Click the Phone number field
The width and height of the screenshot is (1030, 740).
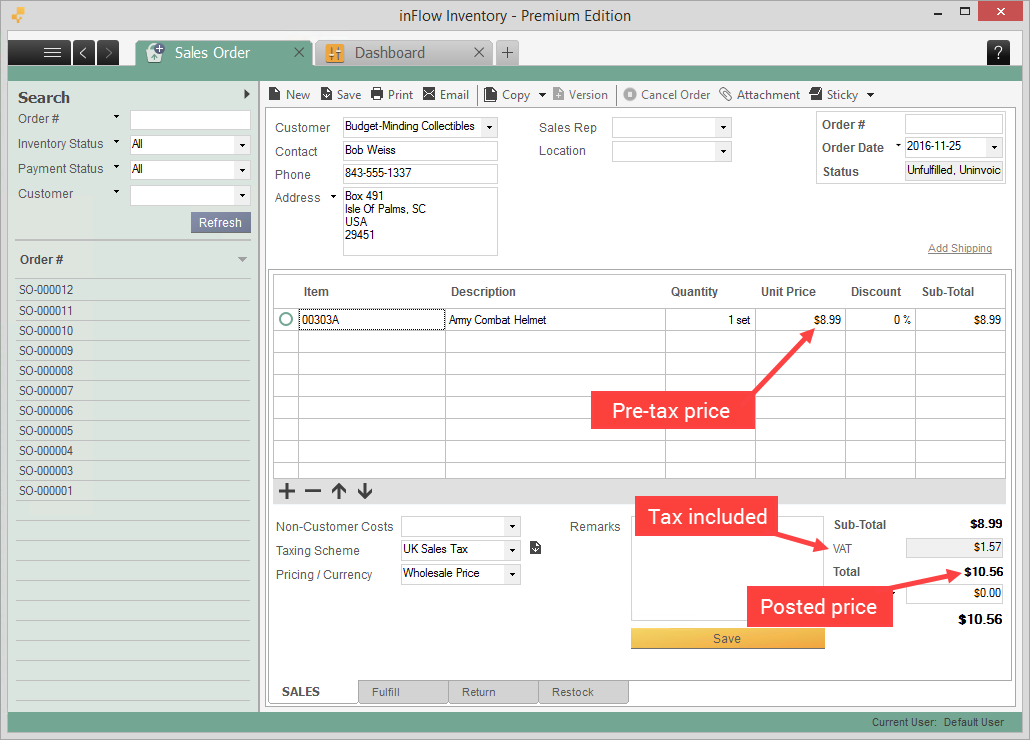pyautogui.click(x=420, y=173)
